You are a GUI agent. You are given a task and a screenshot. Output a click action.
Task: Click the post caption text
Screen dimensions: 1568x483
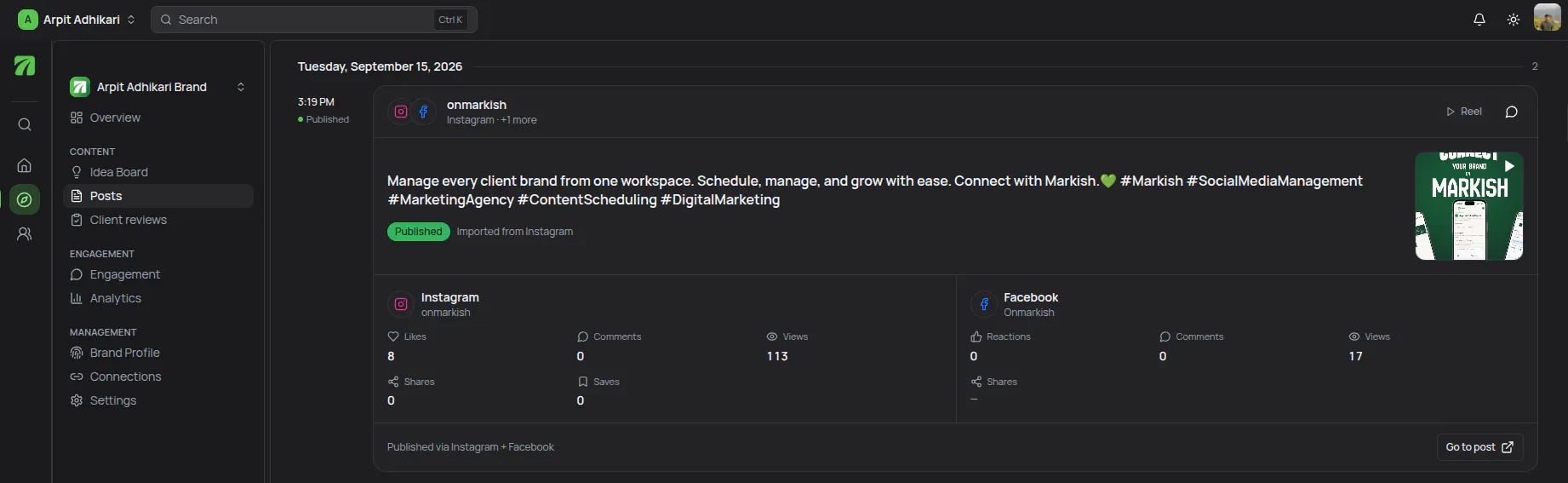(875, 190)
